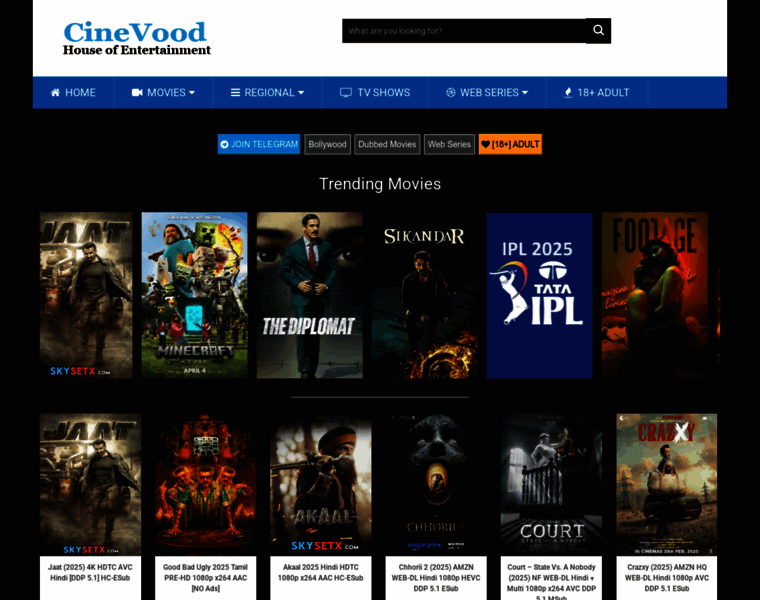Expand the MOVIES dropdown arrow
760x600 pixels.
[192, 93]
